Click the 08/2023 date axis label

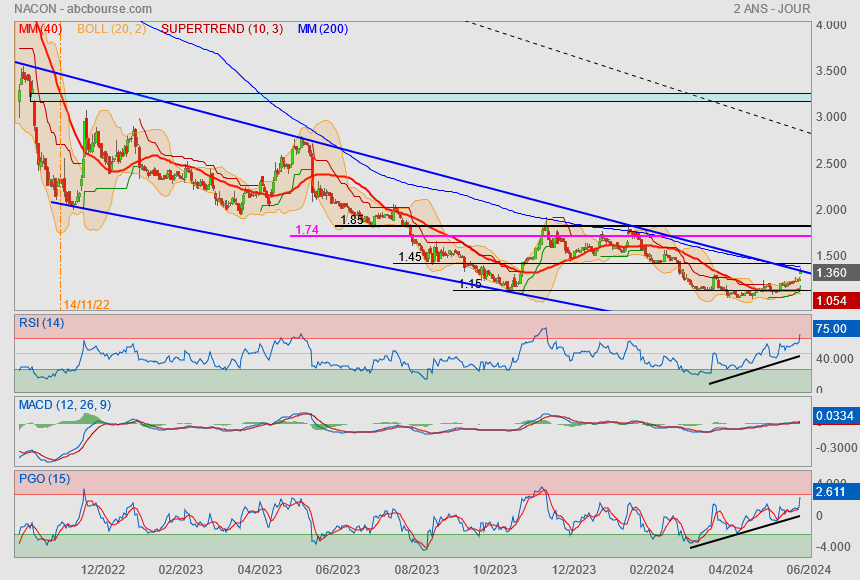(417, 570)
